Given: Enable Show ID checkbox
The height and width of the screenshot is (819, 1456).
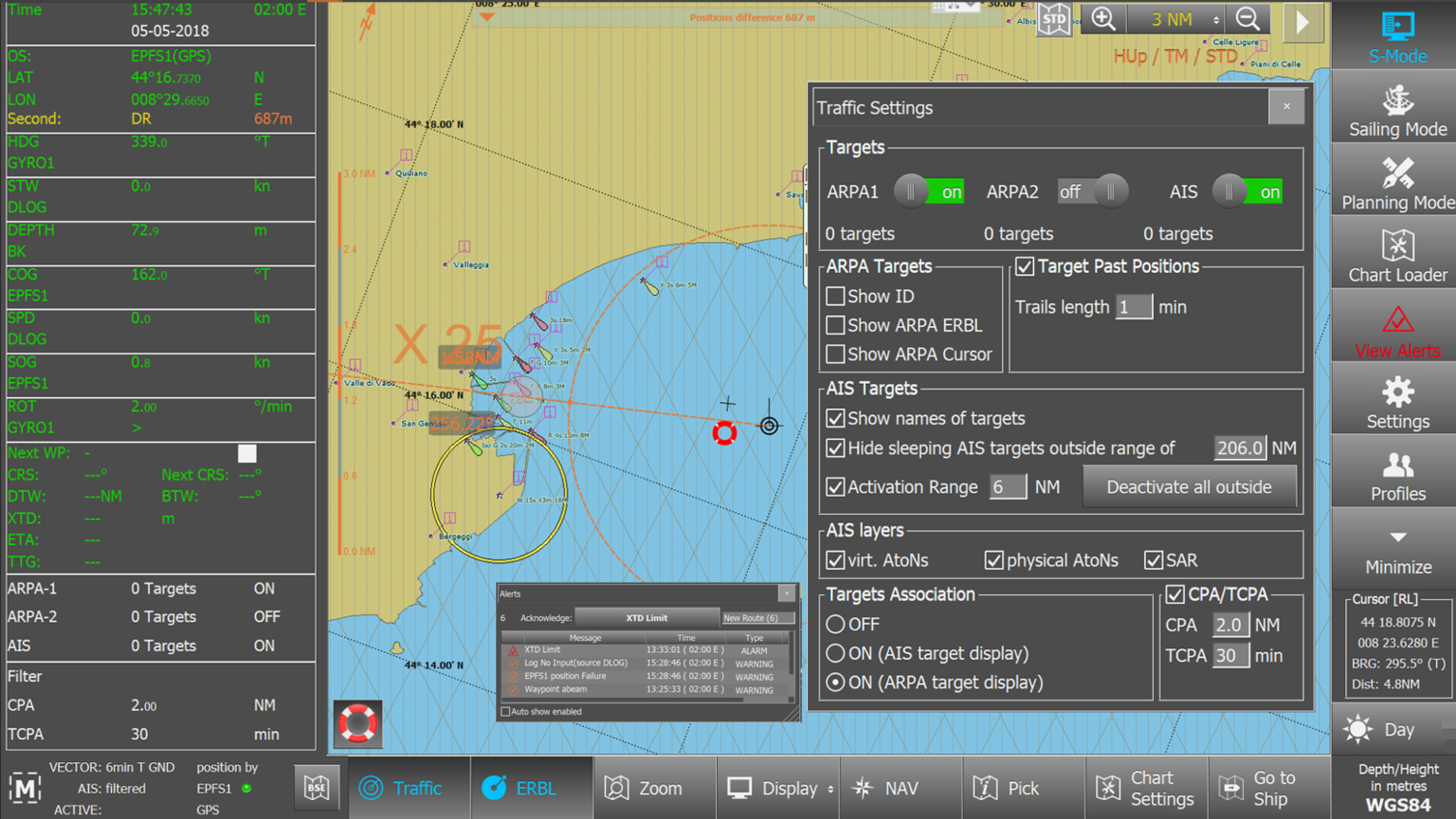Looking at the screenshot, I should click(x=835, y=296).
